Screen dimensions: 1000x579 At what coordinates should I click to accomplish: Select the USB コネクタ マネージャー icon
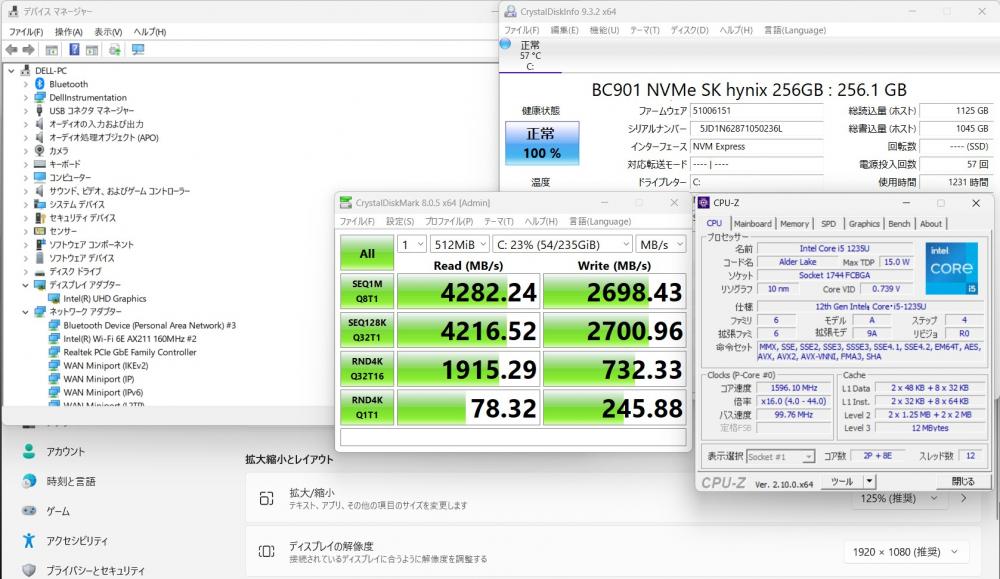point(40,111)
